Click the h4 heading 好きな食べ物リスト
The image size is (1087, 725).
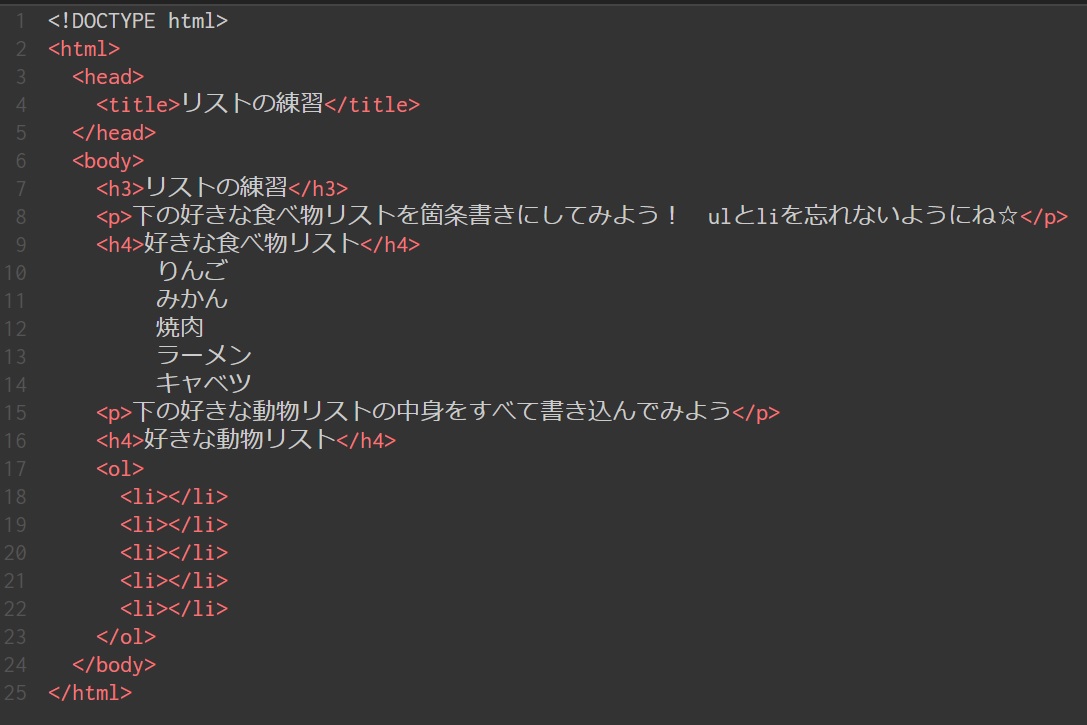251,244
